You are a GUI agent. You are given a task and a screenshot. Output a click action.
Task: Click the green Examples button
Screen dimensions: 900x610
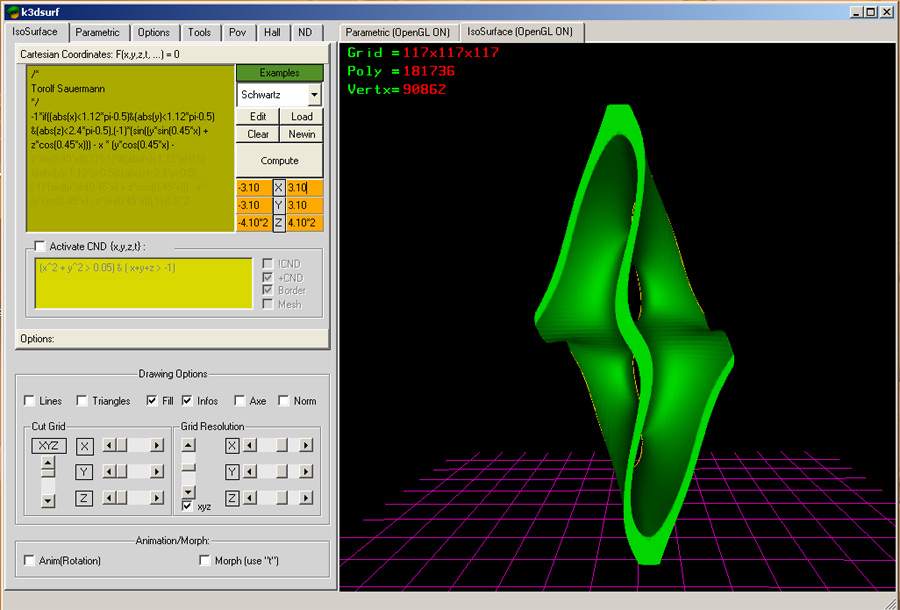coord(280,73)
